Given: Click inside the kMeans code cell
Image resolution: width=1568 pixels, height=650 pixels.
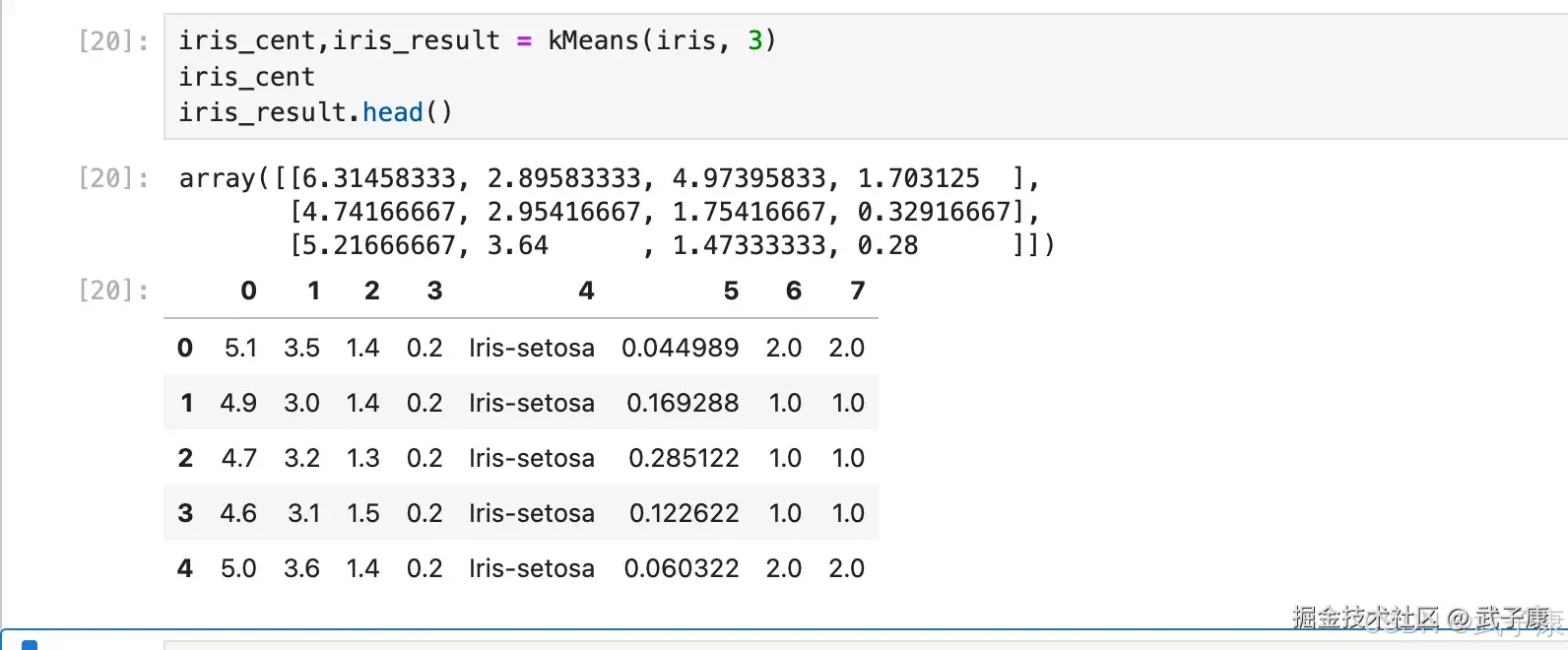Looking at the screenshot, I should tap(886, 76).
